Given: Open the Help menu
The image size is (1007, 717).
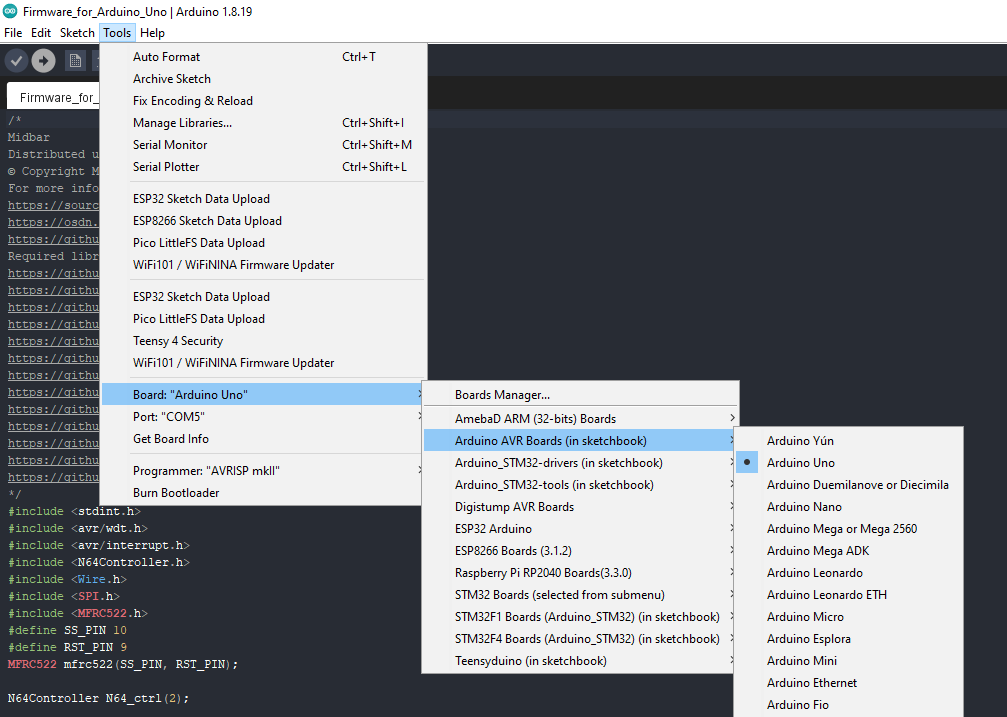Looking at the screenshot, I should click(x=152, y=33).
